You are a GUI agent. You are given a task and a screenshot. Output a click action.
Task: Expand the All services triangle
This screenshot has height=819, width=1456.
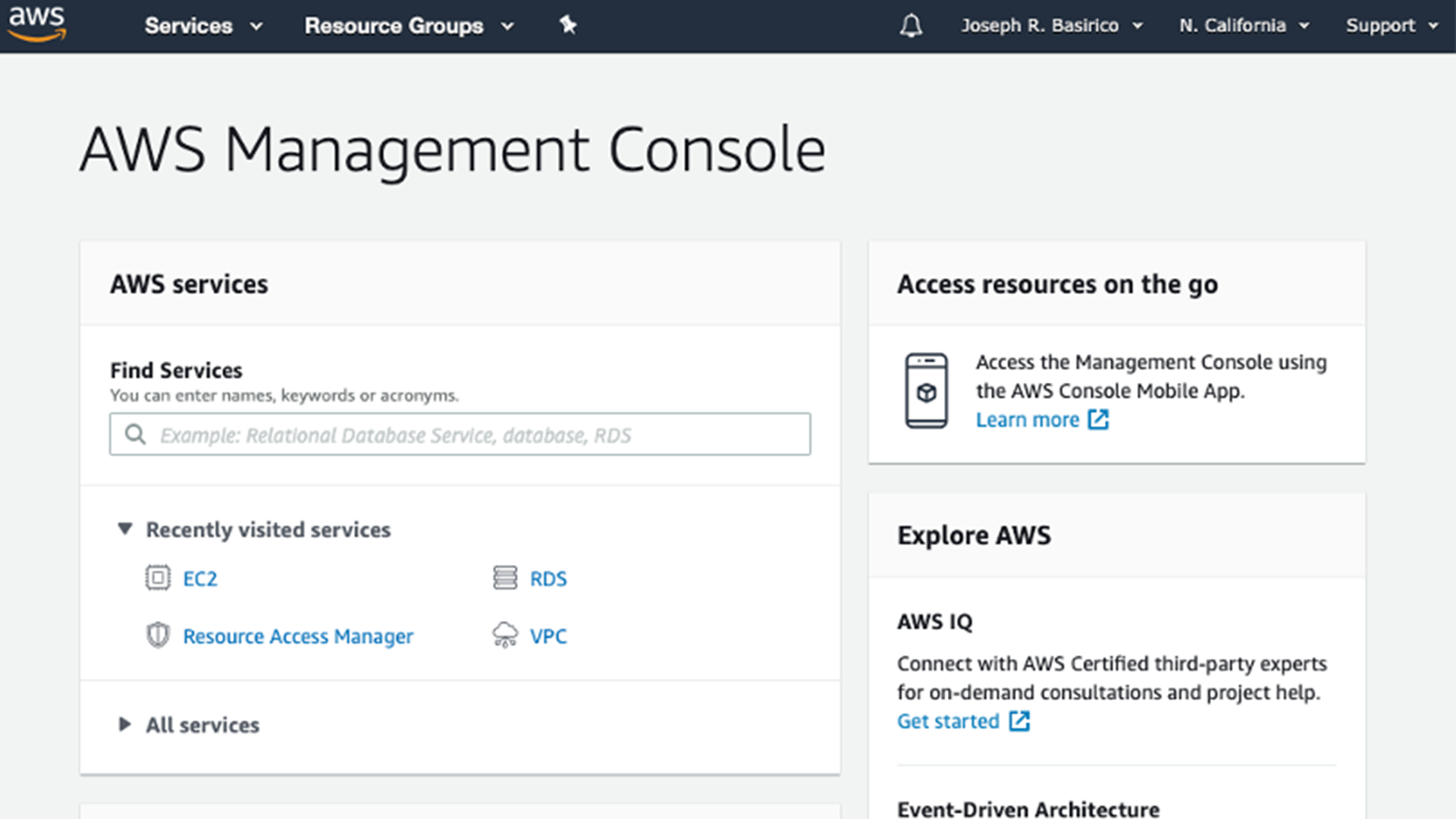[125, 724]
